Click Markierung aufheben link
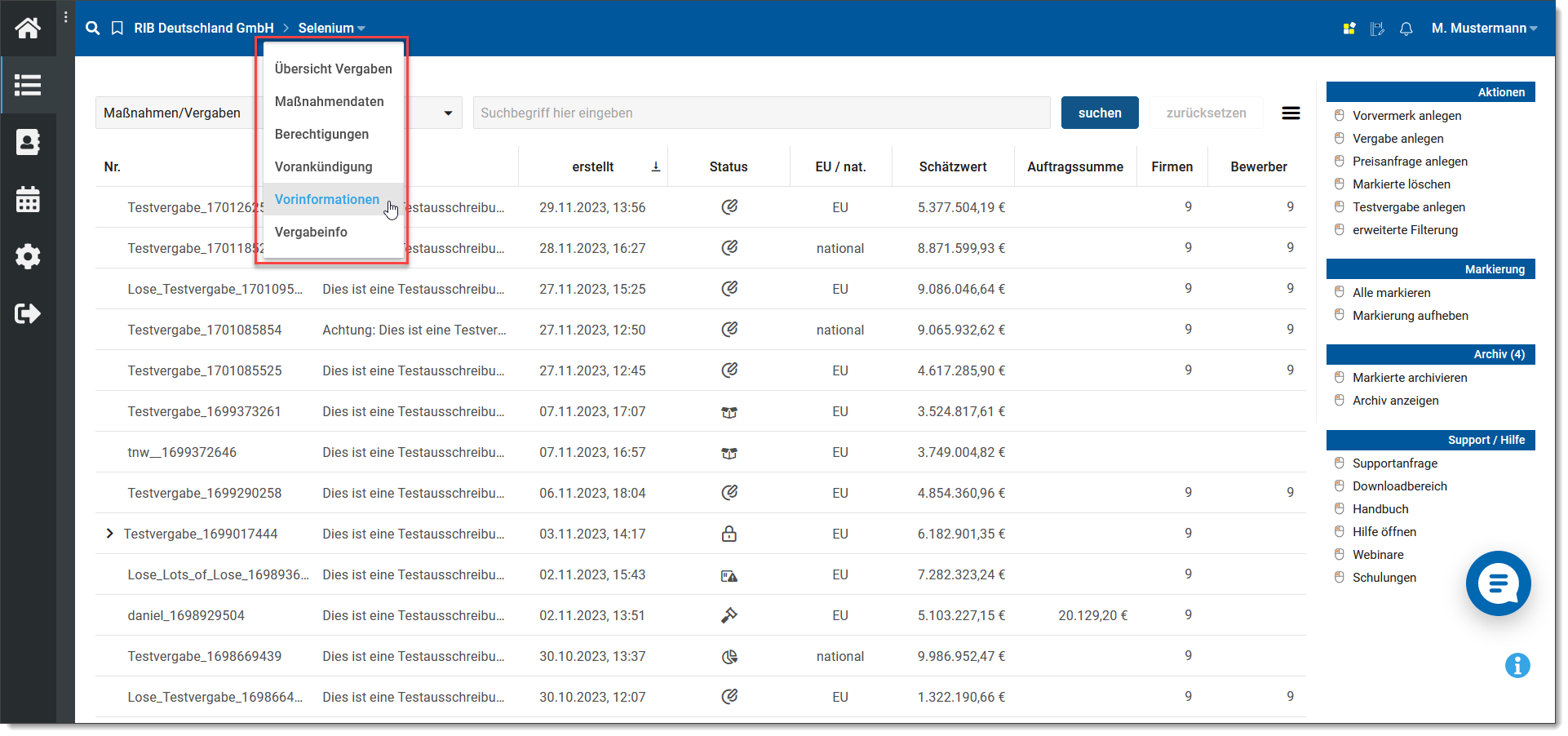This screenshot has width=1568, height=736. (1410, 316)
